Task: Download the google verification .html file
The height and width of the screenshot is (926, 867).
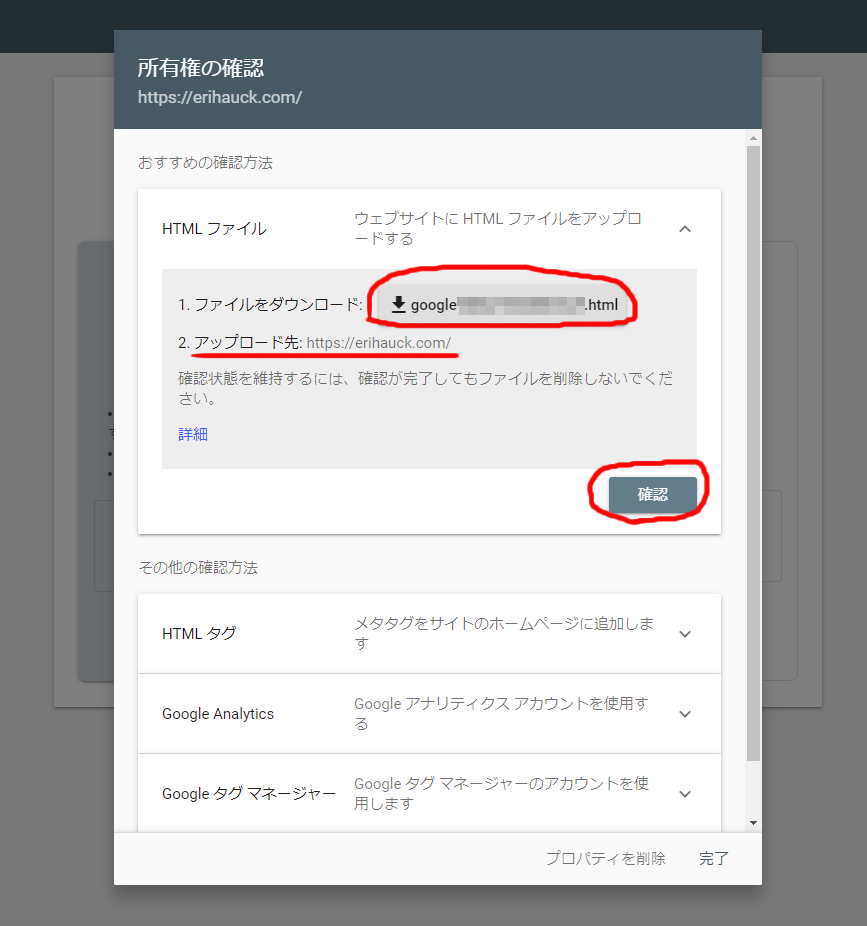Action: 504,305
